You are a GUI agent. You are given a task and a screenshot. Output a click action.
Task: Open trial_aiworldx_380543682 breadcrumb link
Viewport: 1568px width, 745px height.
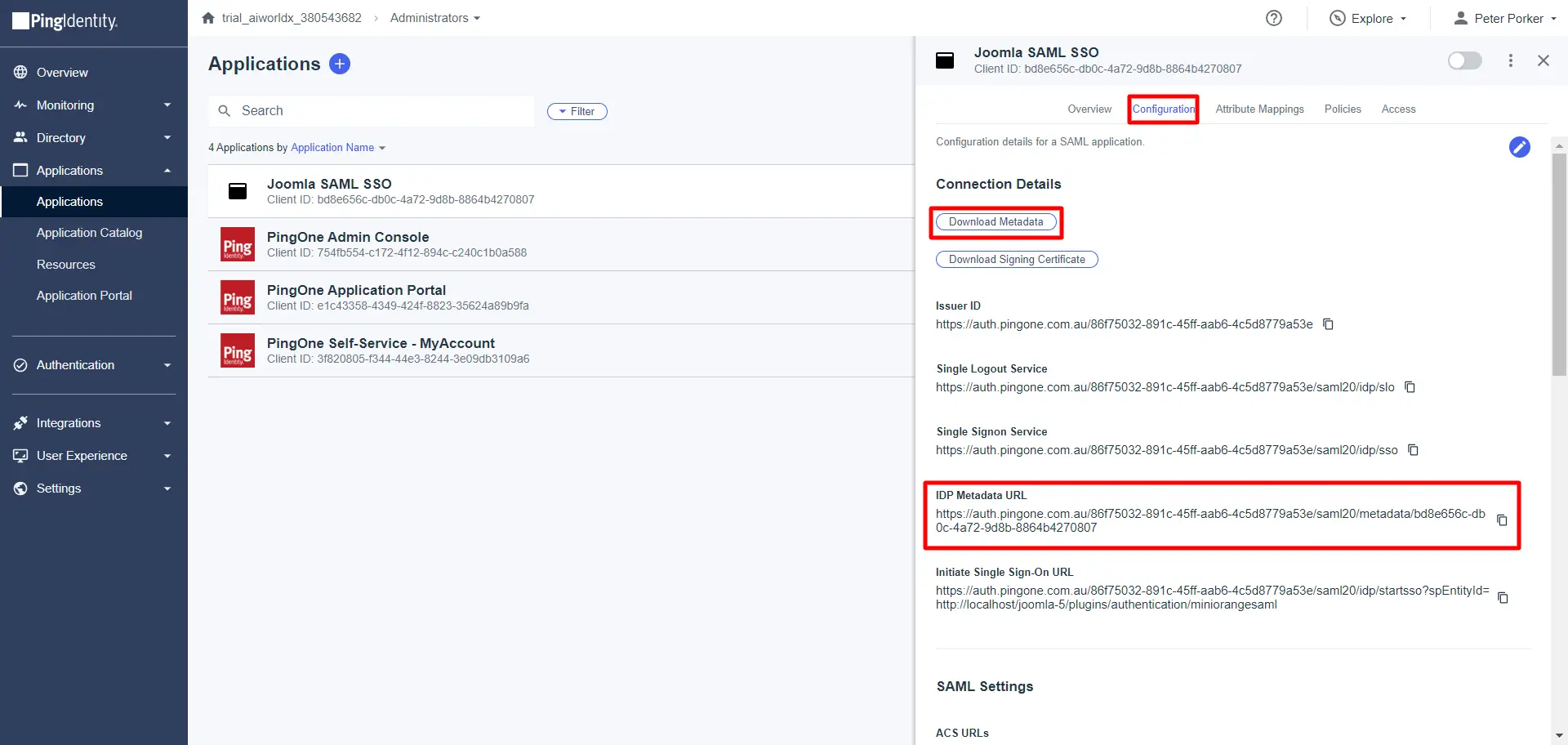point(292,18)
